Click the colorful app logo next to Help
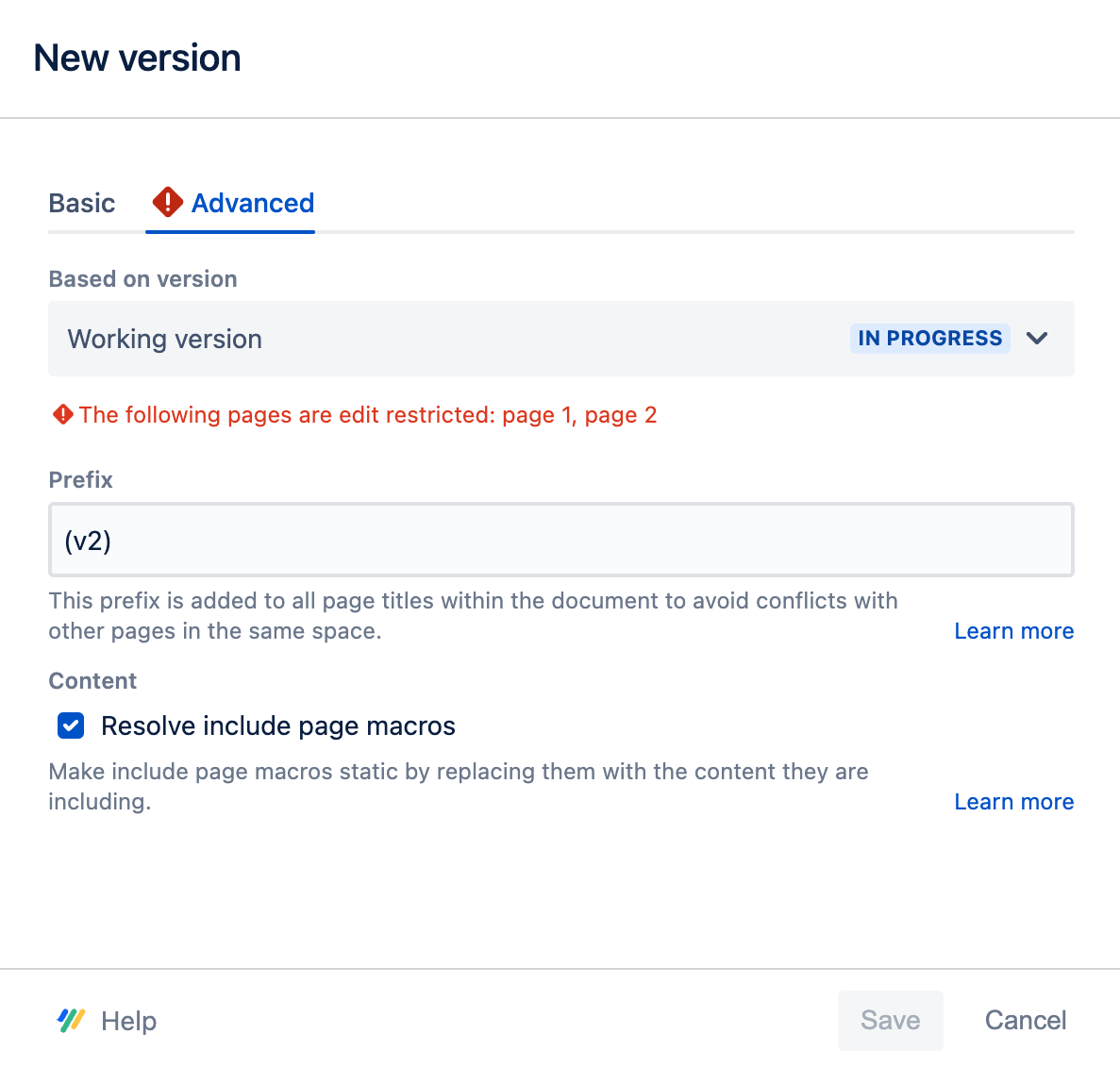The image size is (1120, 1067). (73, 1020)
